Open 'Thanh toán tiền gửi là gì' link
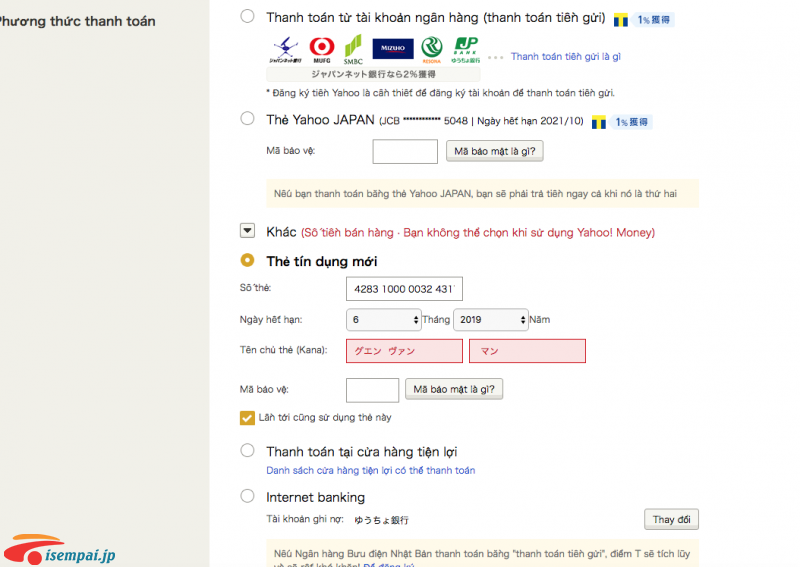 click(x=566, y=57)
